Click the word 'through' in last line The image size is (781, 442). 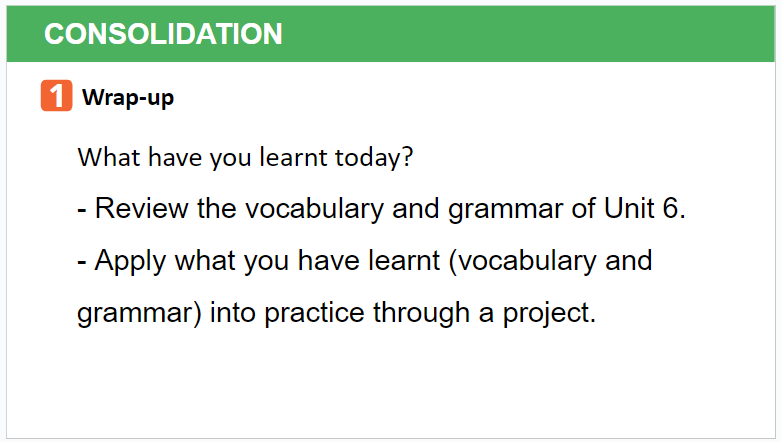coord(421,313)
